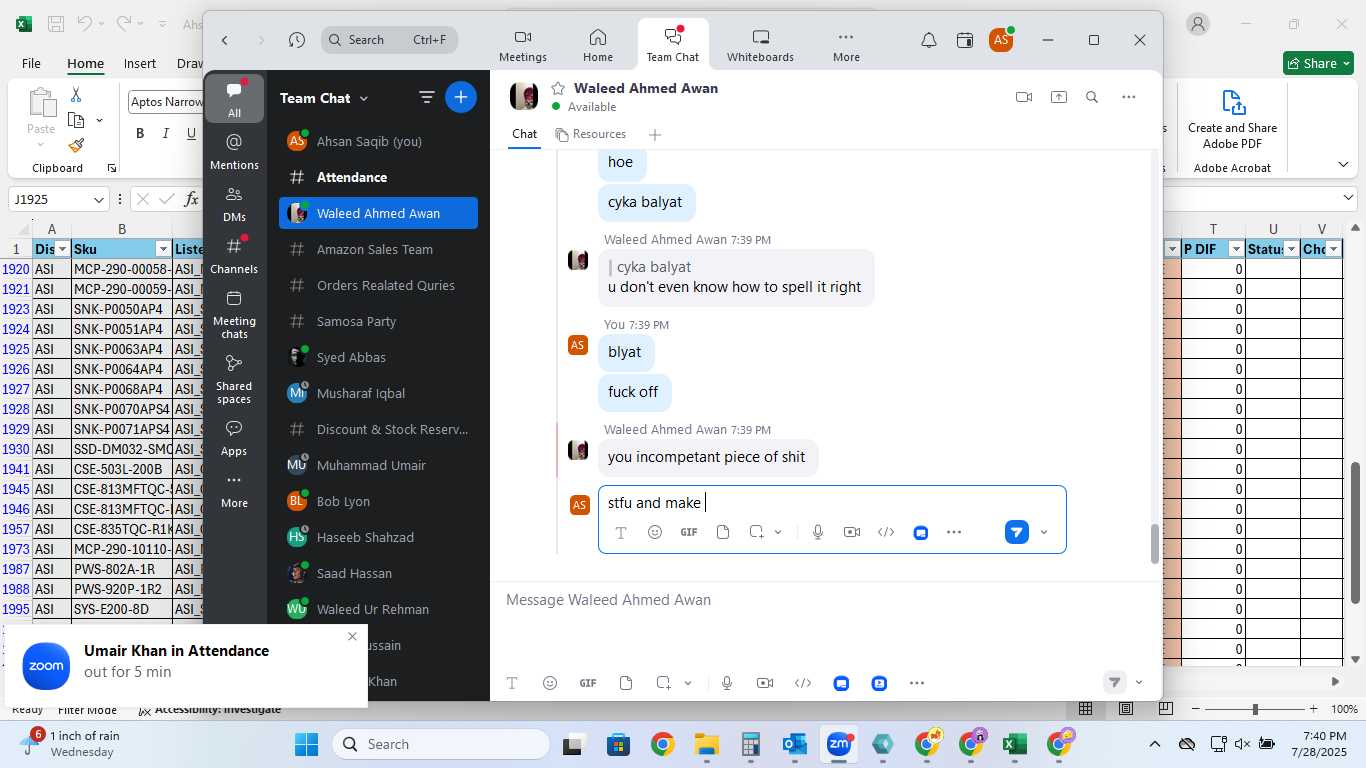Click the Message Waleed Ahmed Awan input
The width and height of the screenshot is (1366, 768).
826,600
